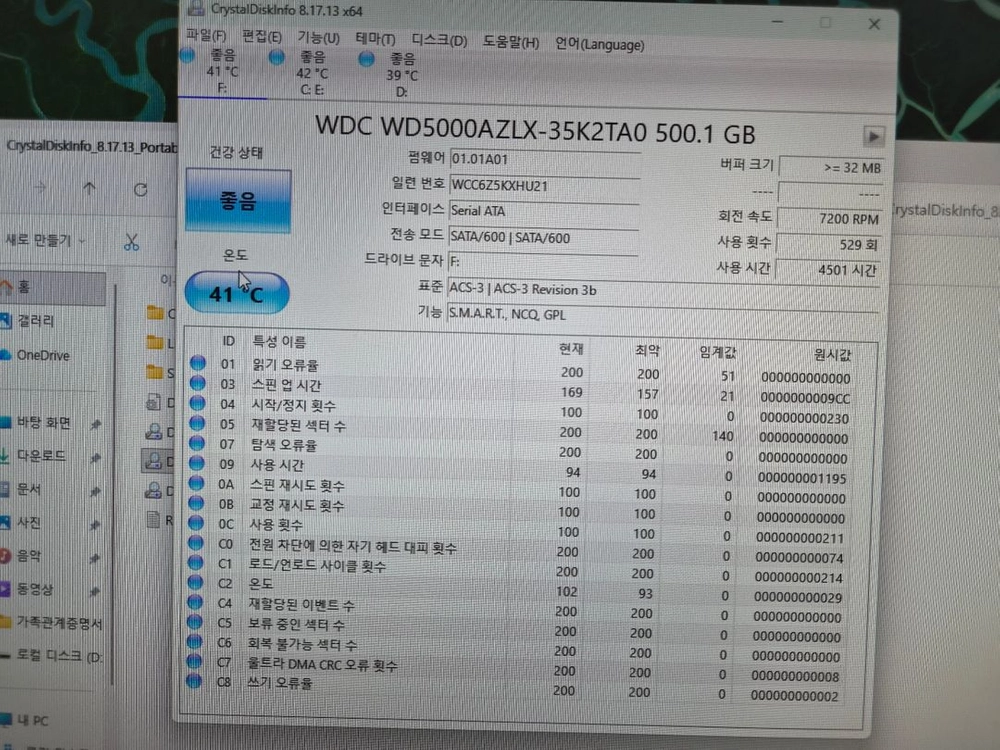1000x750 pixels.
Task: Click status circle of attribute C1 로드/언로드 사이클
Action: tap(195, 562)
